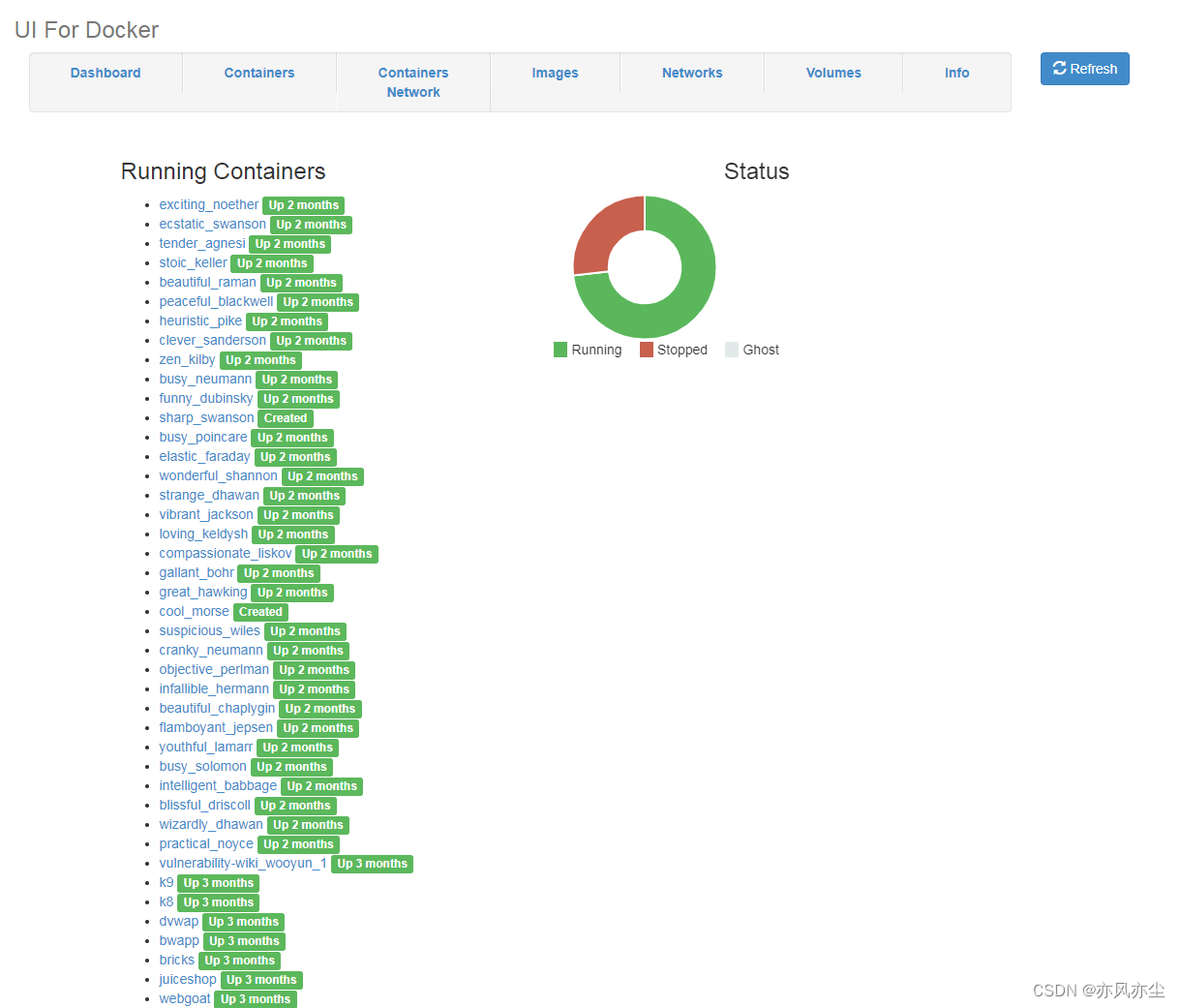Open blissful_driscoll container
This screenshot has width=1180, height=1008.
[x=205, y=805]
